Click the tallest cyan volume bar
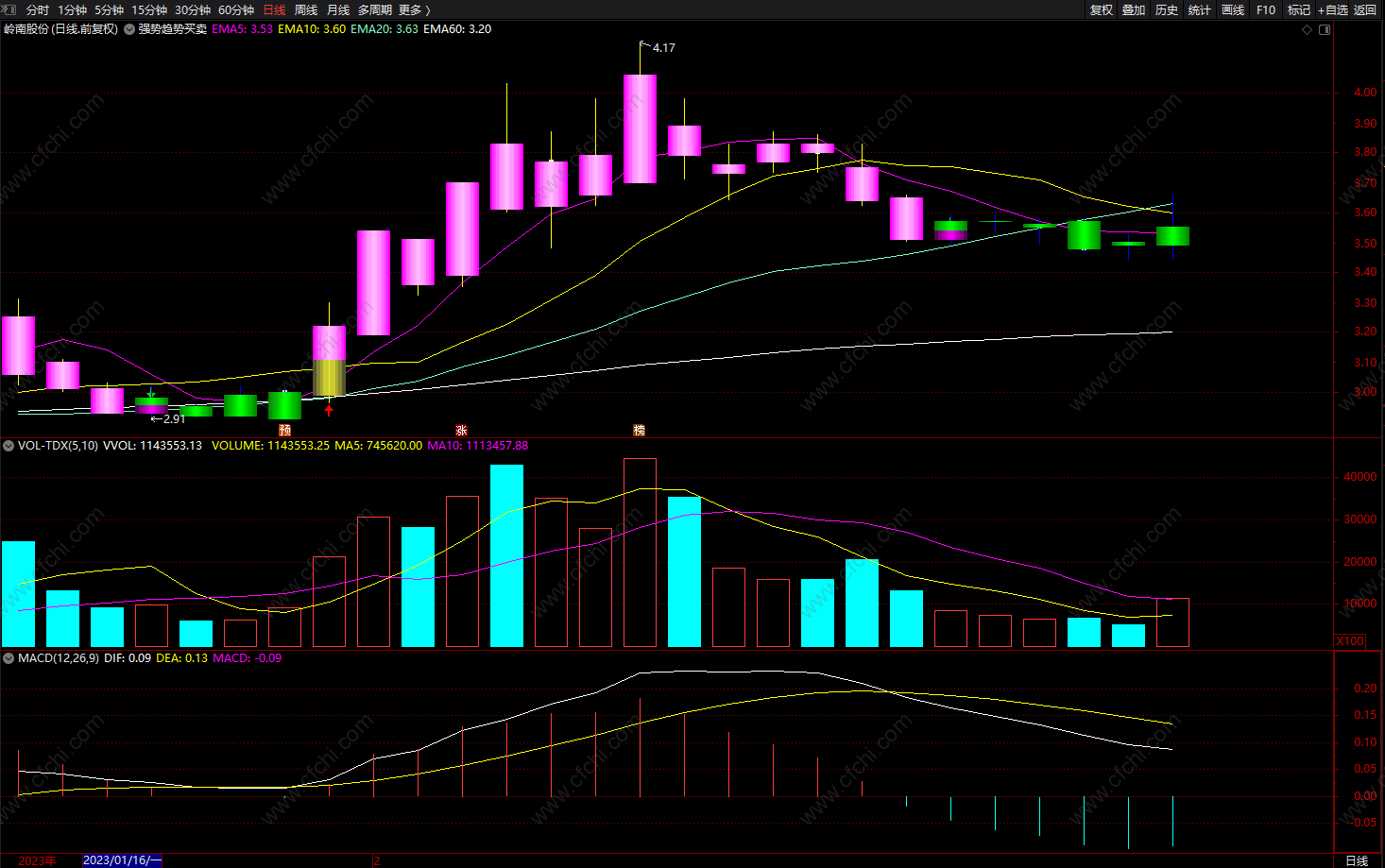The width and height of the screenshot is (1385, 868). [x=506, y=555]
